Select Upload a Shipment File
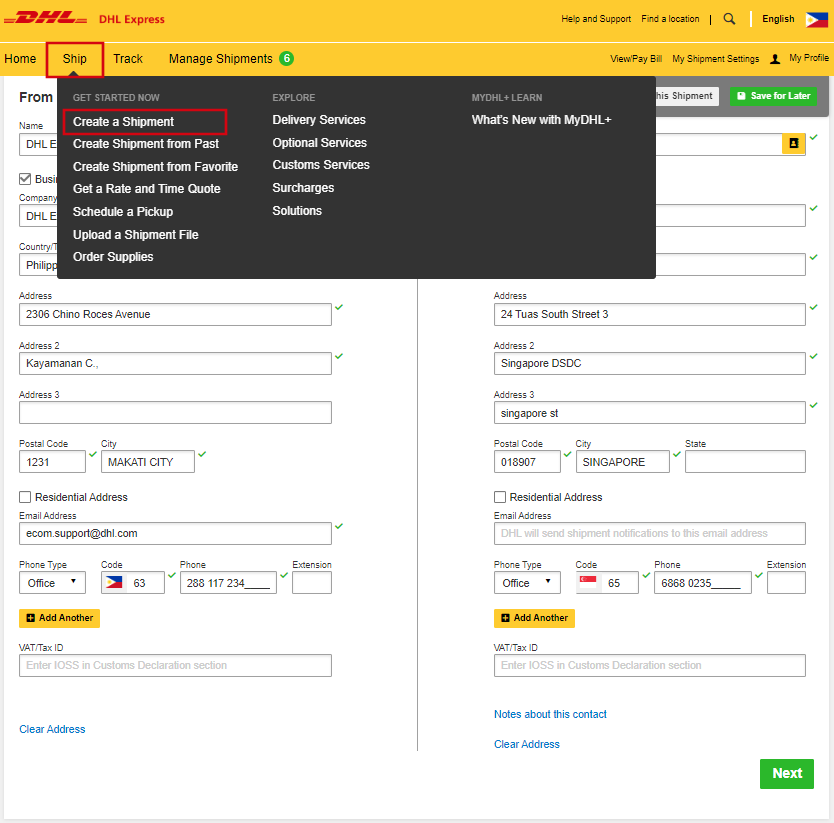The width and height of the screenshot is (834, 823). click(x=136, y=235)
